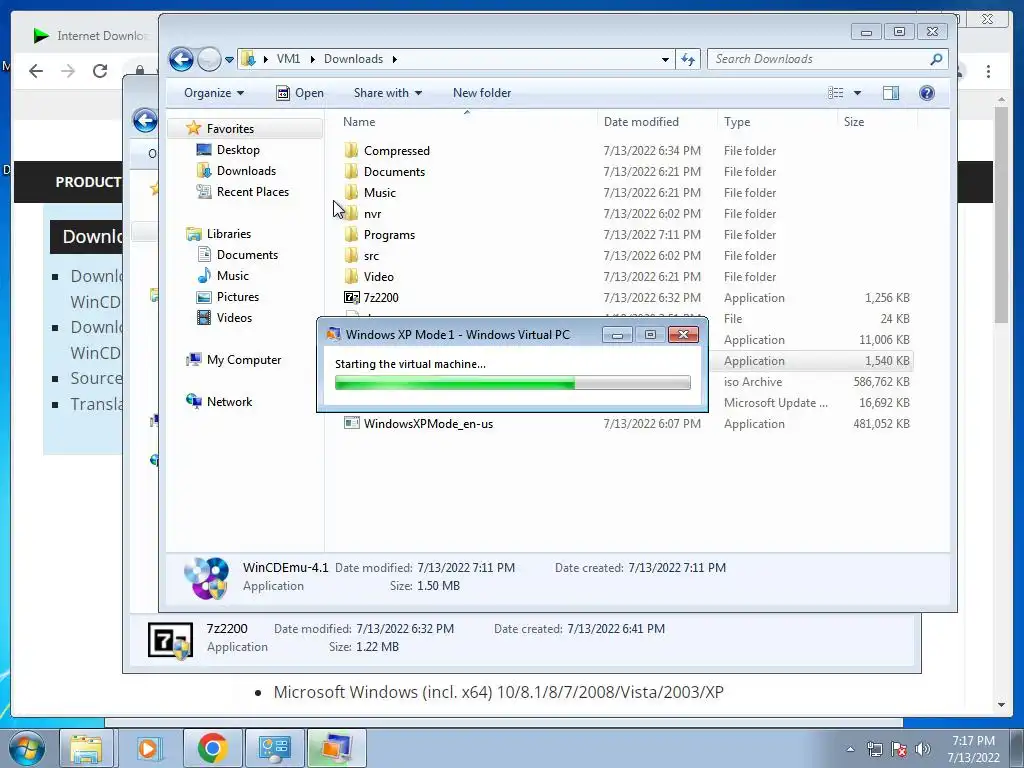
Task: Open view options dropdown arrow
Action: click(857, 93)
